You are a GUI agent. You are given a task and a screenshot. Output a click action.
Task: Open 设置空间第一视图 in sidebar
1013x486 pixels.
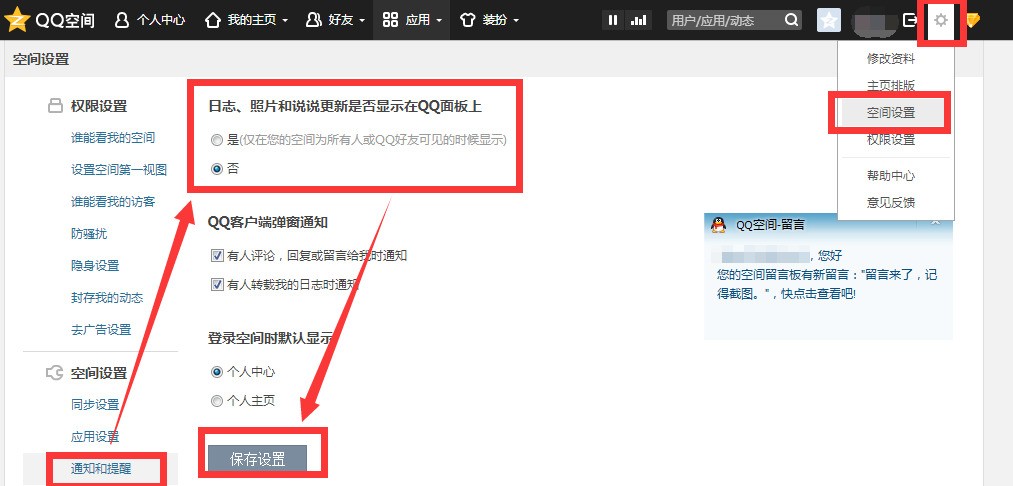coord(119,170)
